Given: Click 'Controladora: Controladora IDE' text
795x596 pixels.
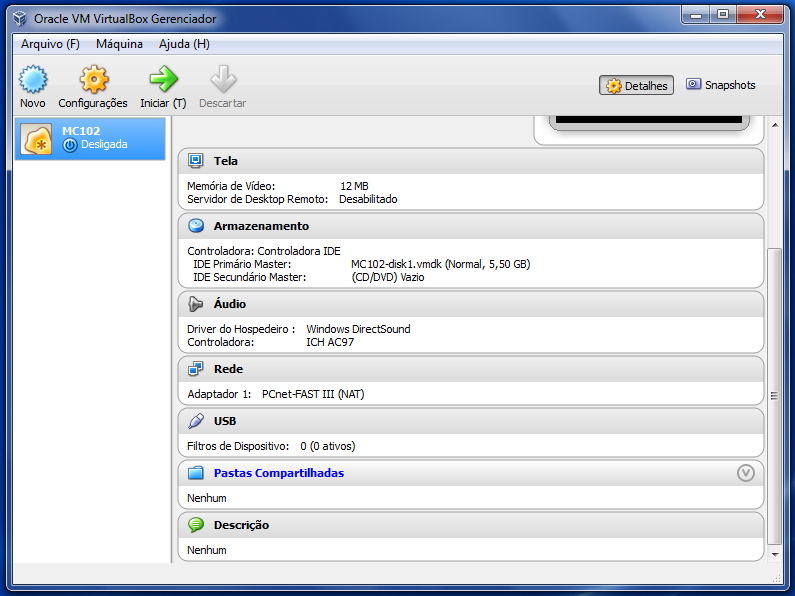Looking at the screenshot, I should click(x=264, y=251).
